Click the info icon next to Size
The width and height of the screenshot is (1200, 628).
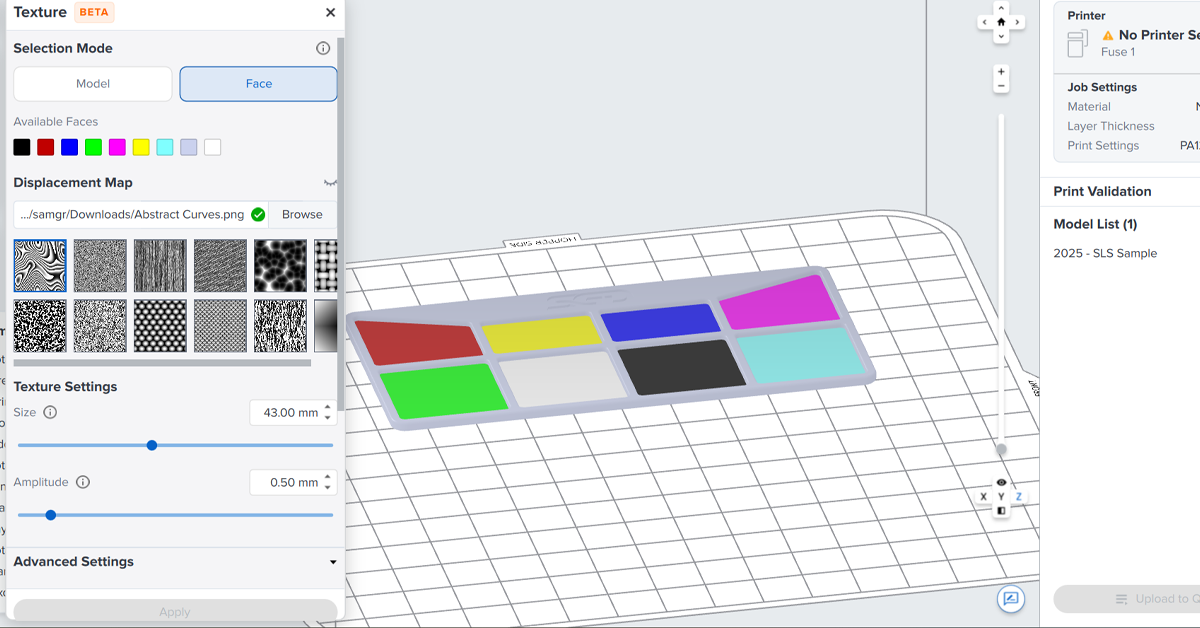[x=50, y=412]
